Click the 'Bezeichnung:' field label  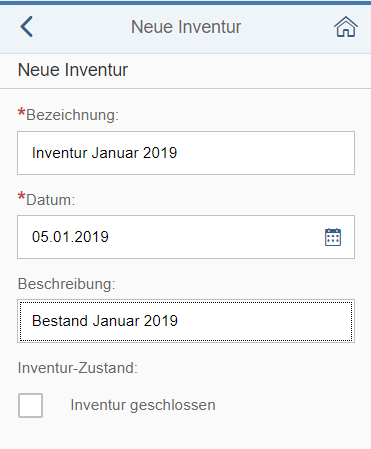(72, 115)
